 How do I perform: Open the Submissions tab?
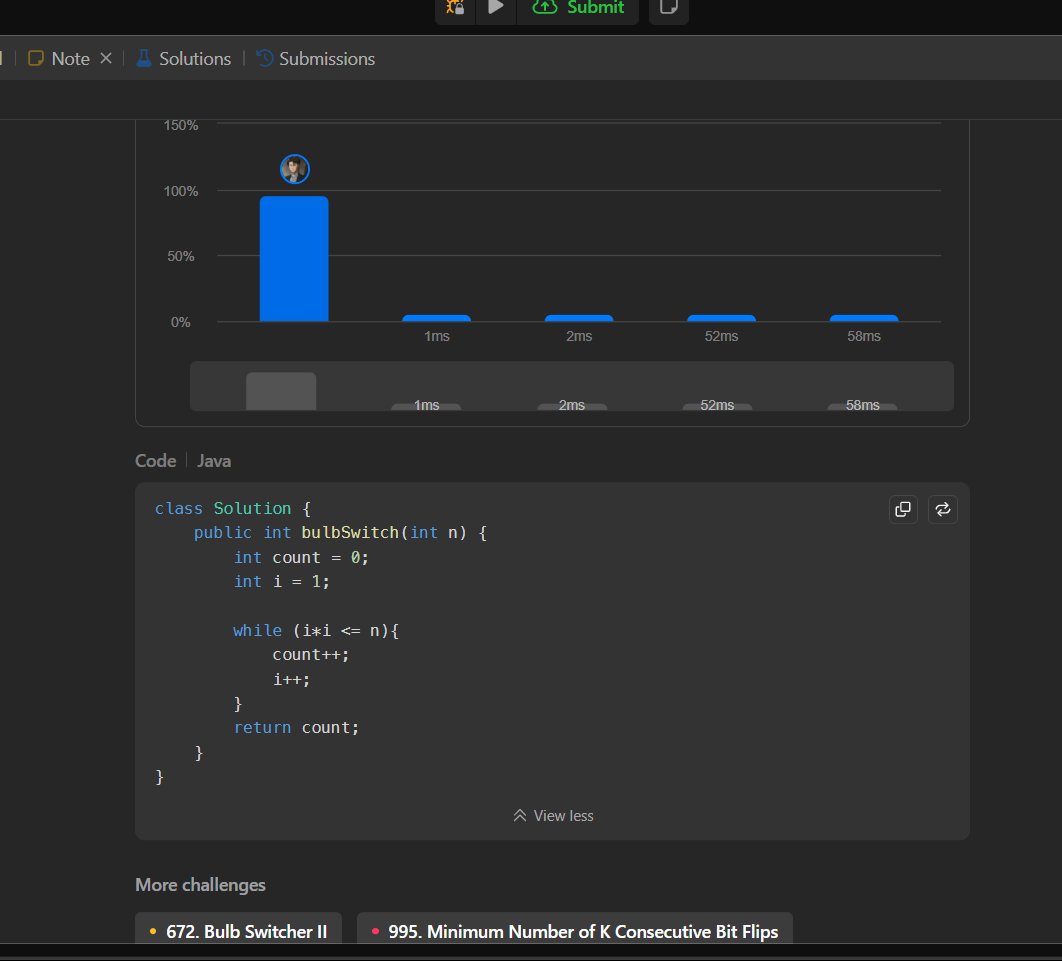point(316,59)
